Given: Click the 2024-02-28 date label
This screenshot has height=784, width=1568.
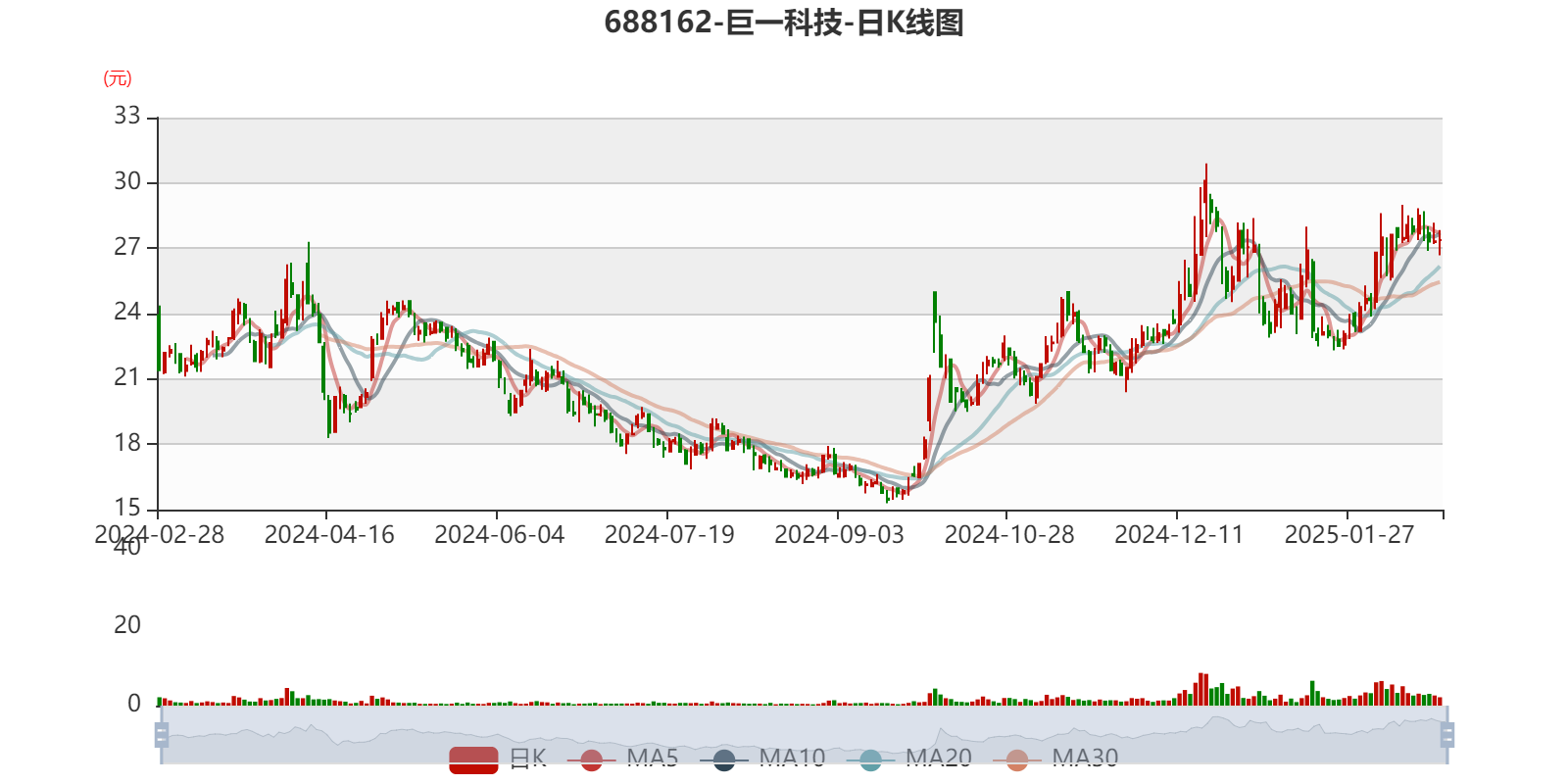Looking at the screenshot, I should click(159, 535).
